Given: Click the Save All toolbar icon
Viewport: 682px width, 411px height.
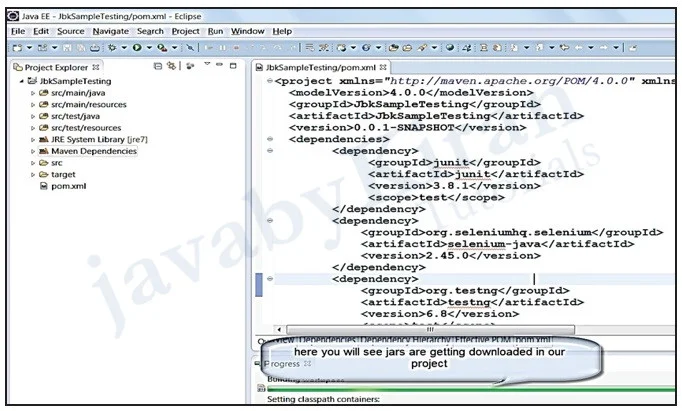Looking at the screenshot, I should tap(81, 48).
